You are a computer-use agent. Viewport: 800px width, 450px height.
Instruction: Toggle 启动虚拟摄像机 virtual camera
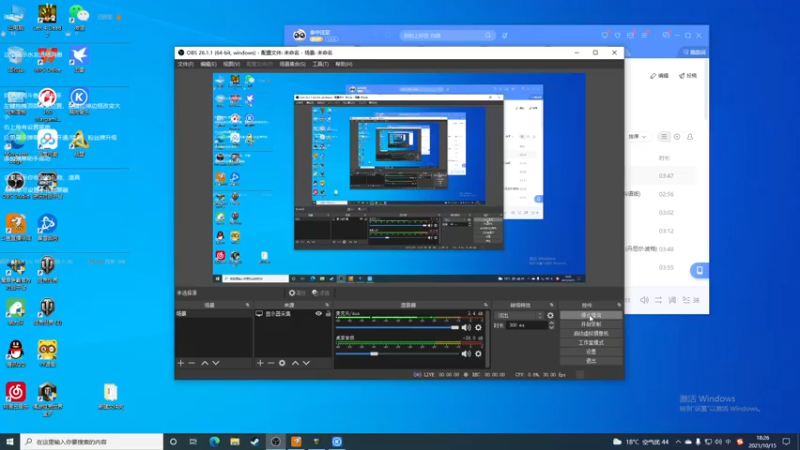(x=591, y=333)
